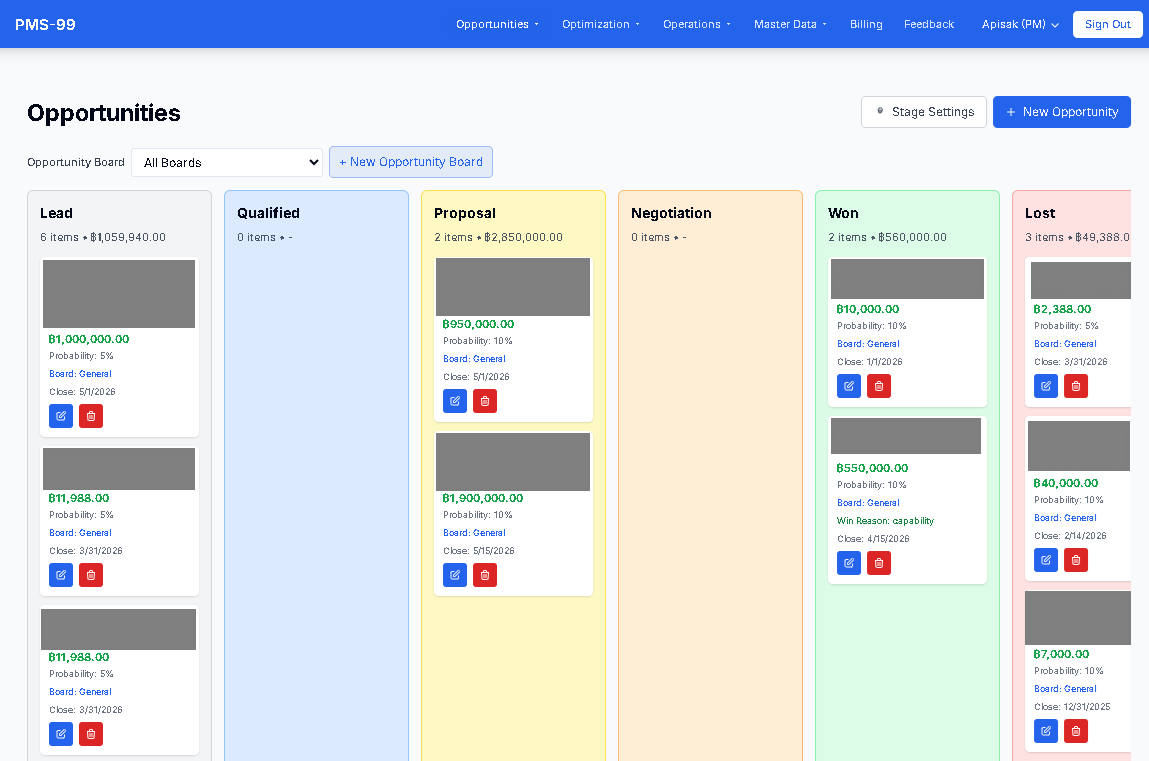Delete the ฿1,000,000.00 Lead opportunity
1149x761 pixels.
(91, 415)
